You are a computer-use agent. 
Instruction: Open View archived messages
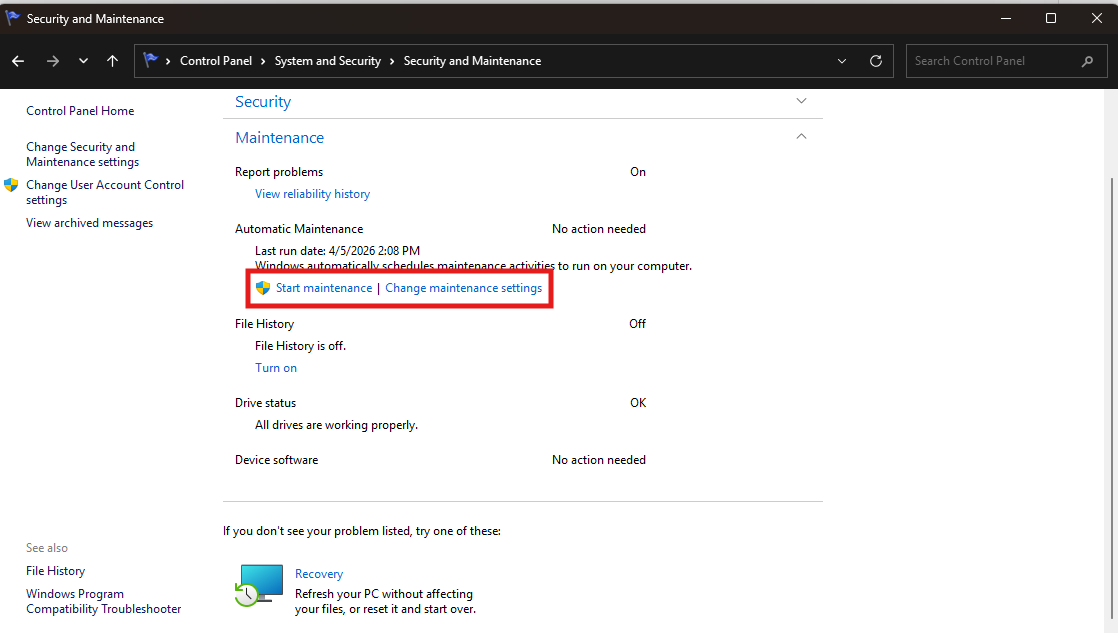coord(90,223)
